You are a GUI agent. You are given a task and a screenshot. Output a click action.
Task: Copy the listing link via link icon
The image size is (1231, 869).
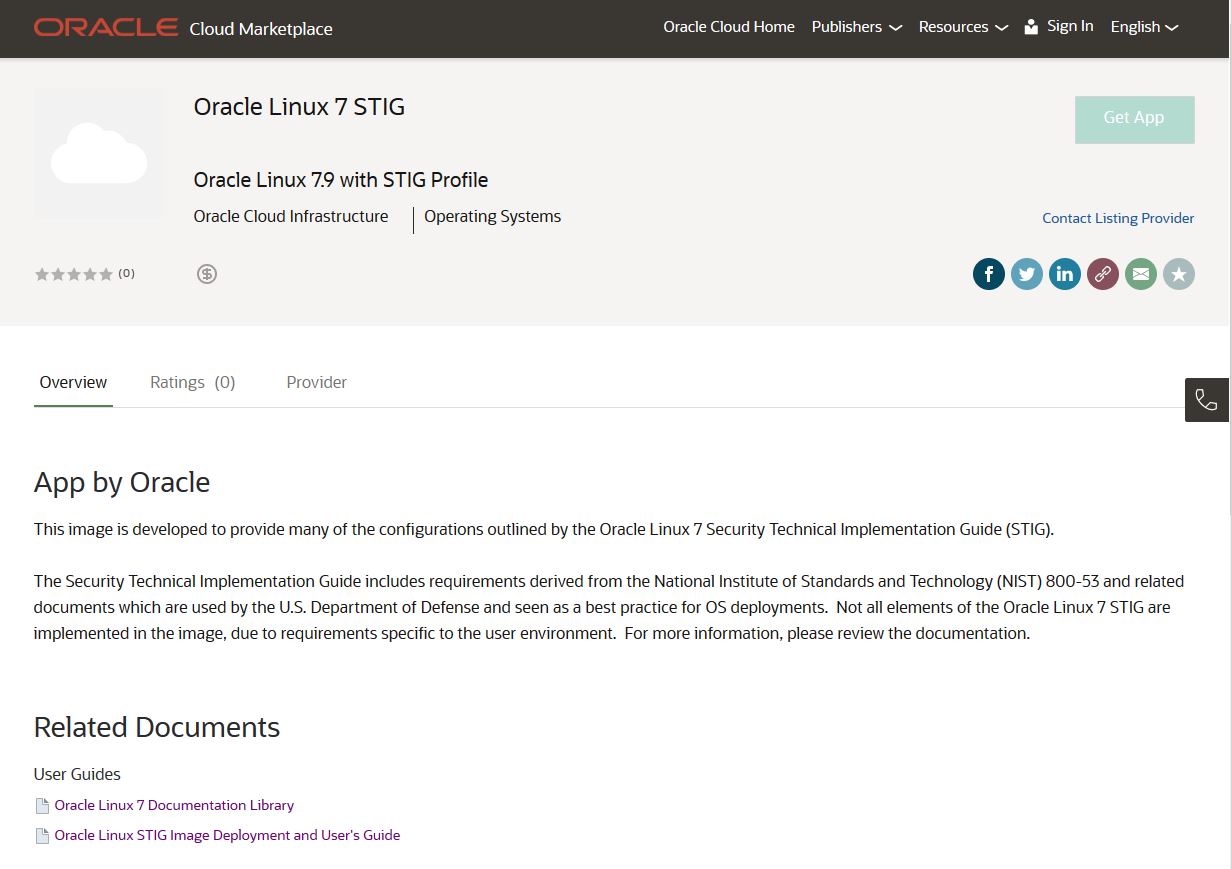pos(1102,273)
